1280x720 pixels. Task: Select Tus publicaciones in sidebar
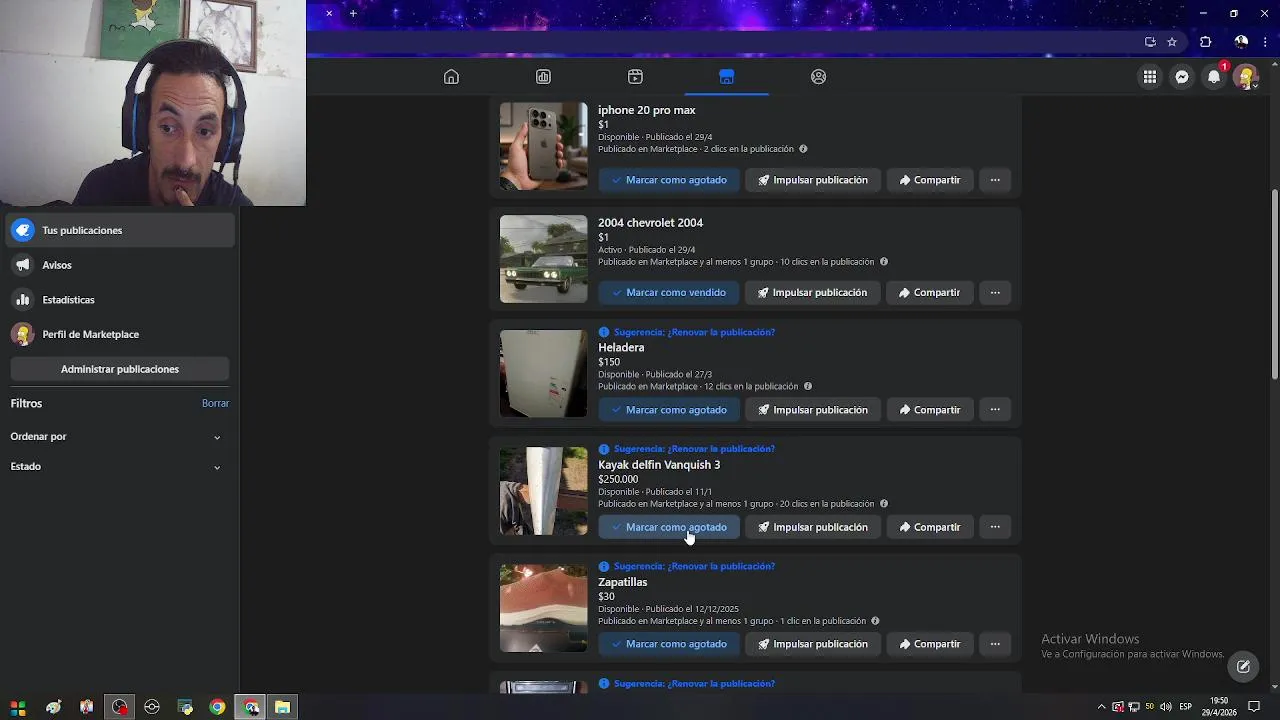coord(119,230)
